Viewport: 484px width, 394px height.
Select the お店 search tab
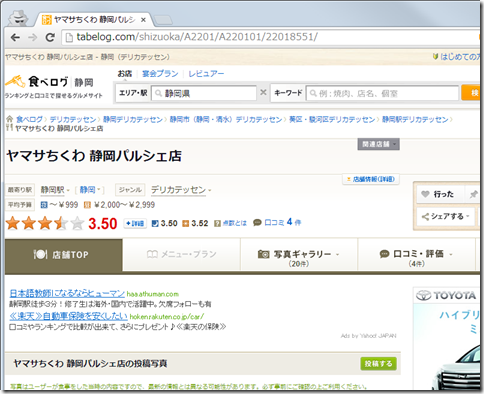point(125,73)
